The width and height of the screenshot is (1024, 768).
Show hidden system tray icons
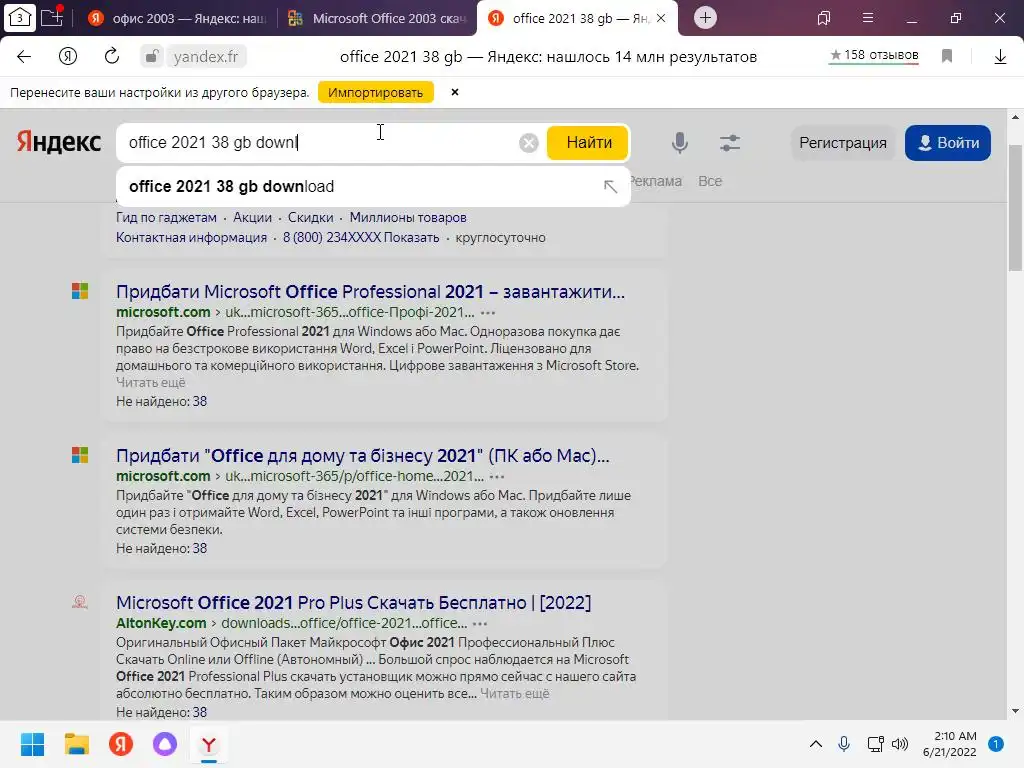pos(816,744)
